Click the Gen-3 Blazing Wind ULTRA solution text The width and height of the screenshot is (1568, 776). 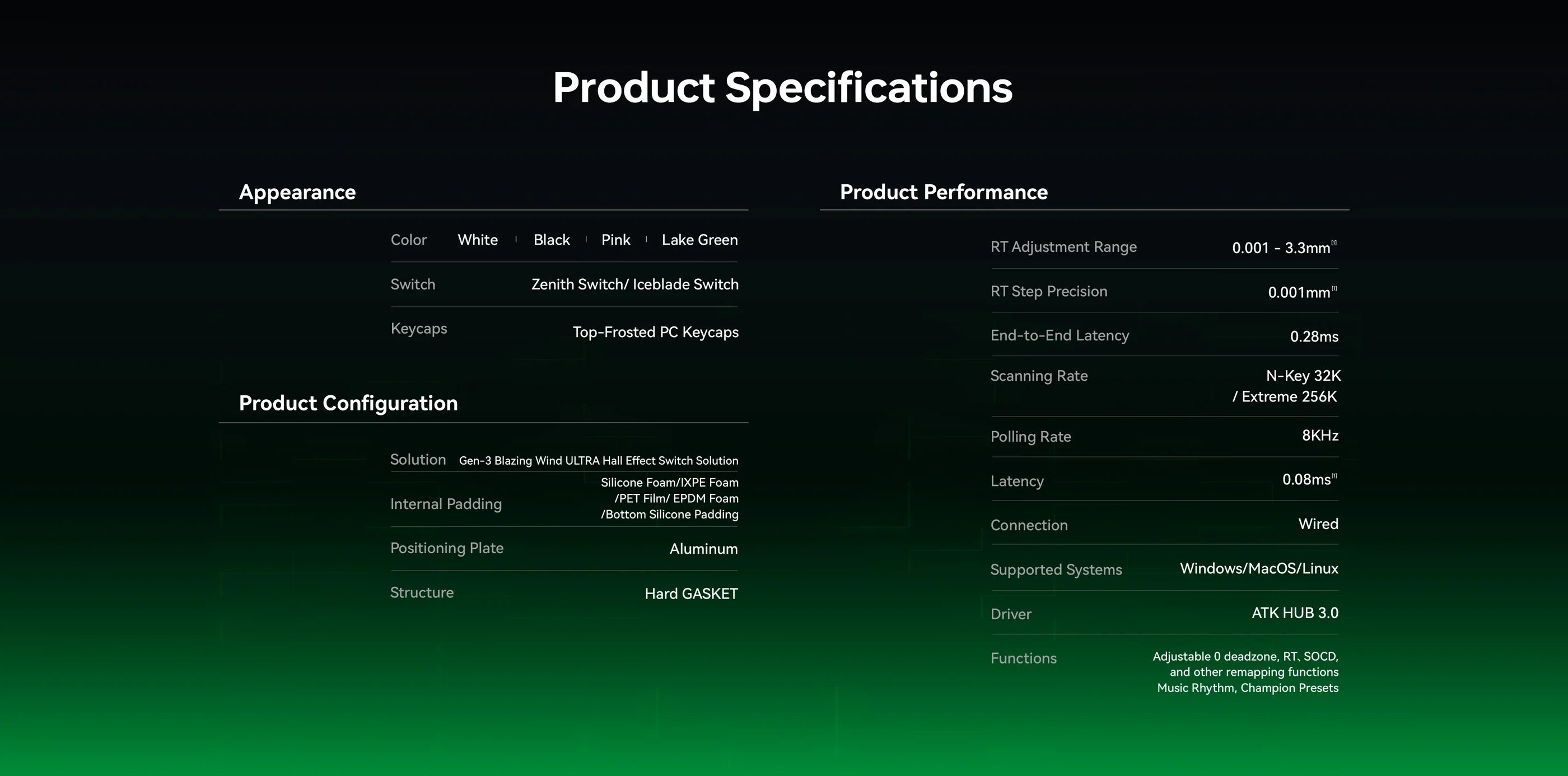pyautogui.click(x=598, y=461)
